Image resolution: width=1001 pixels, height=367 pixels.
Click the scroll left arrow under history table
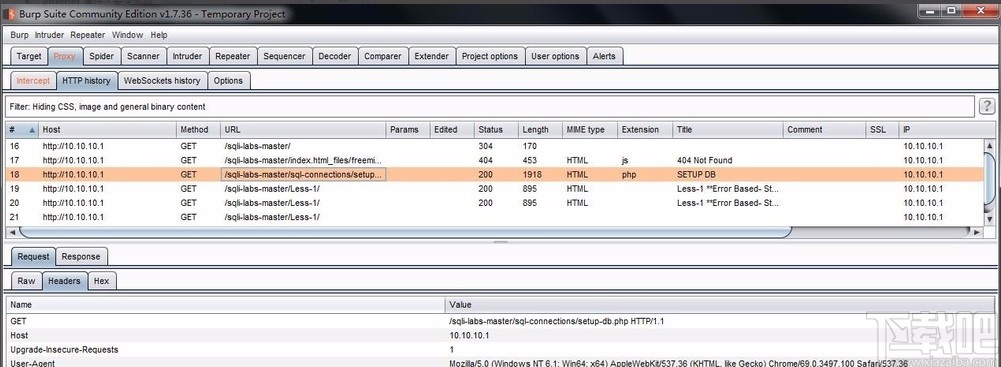[x=11, y=233]
